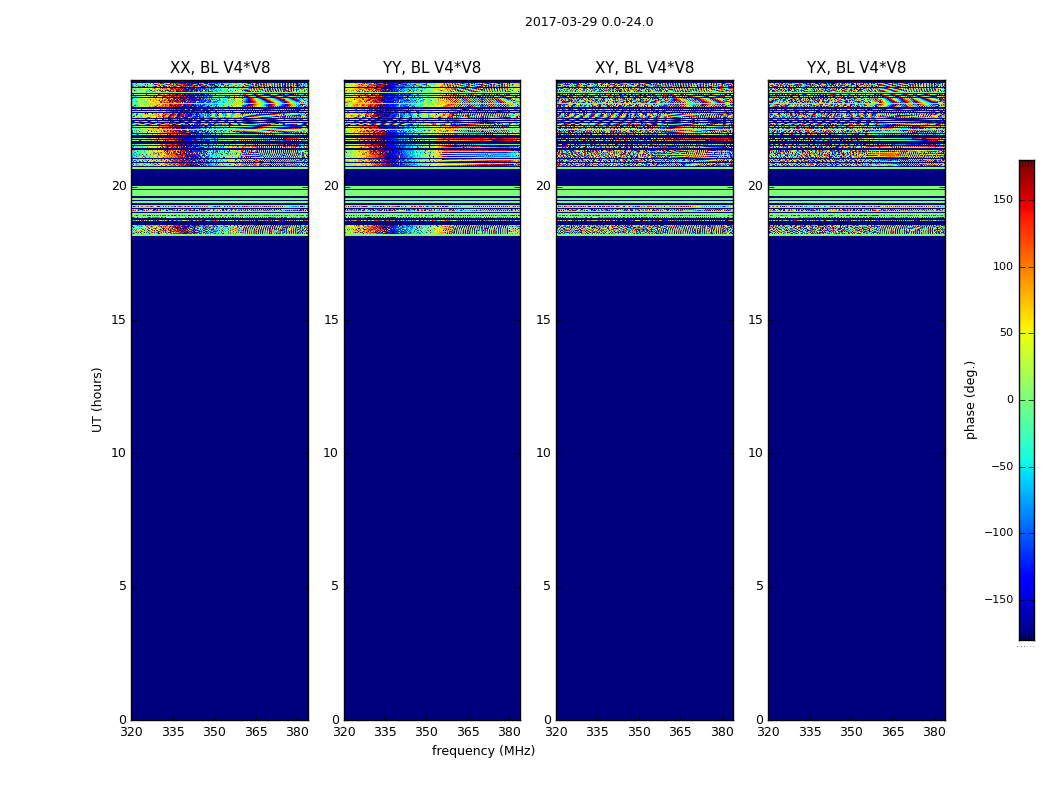Click the phase colorbar near the 150 mark
Viewport: 1050px width, 800px height.
point(1027,200)
